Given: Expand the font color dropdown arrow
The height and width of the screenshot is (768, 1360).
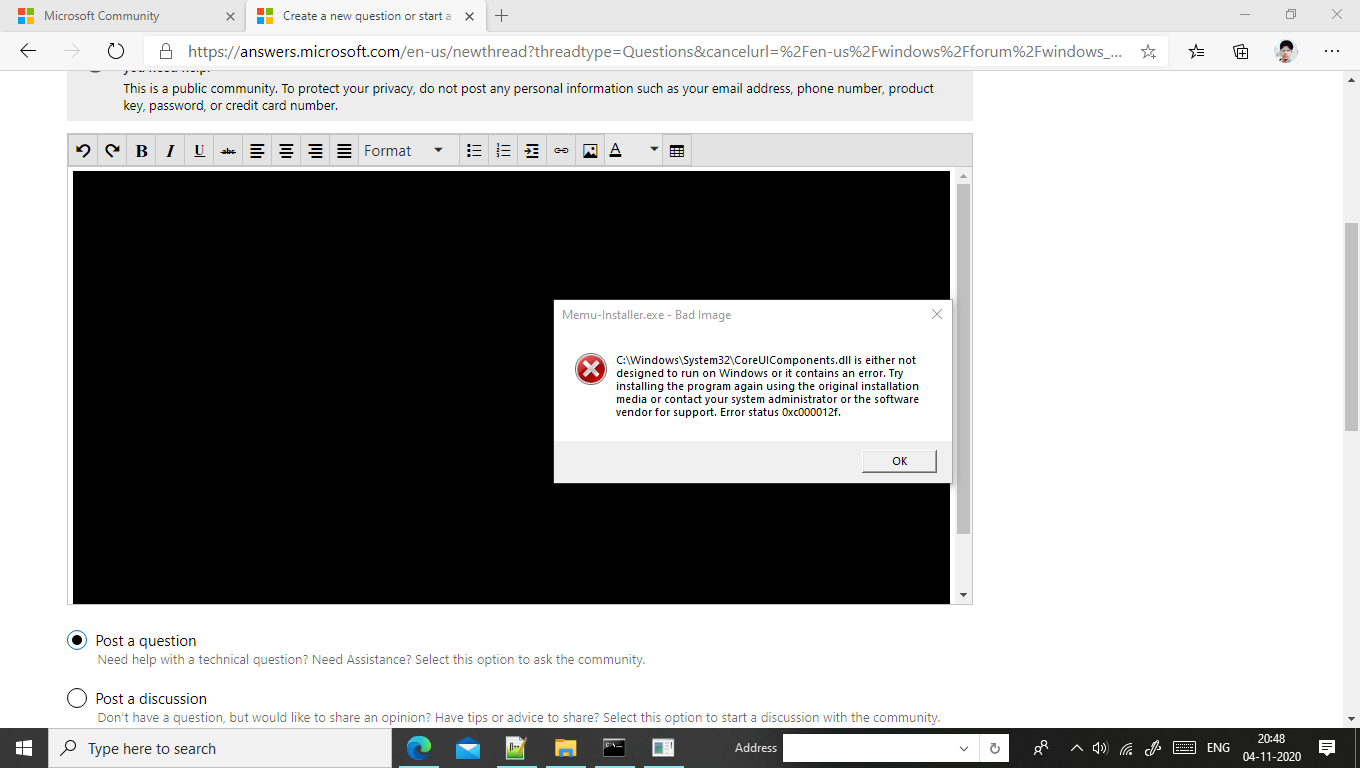Looking at the screenshot, I should (654, 151).
